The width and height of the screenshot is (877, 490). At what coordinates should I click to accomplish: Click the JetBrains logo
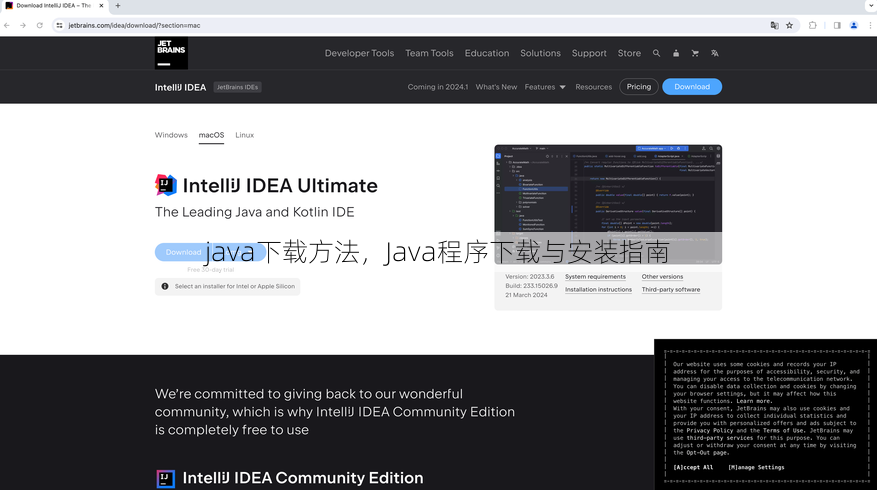coord(171,53)
